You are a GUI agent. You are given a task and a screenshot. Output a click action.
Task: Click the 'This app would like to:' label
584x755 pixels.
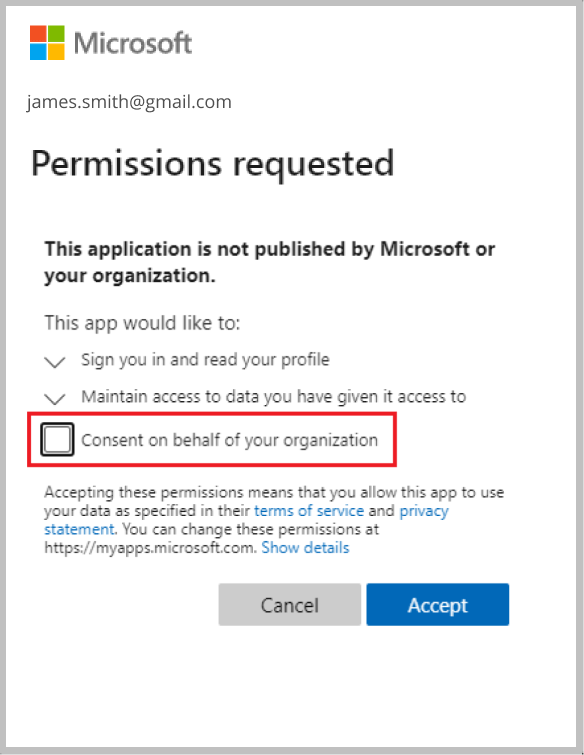click(142, 323)
